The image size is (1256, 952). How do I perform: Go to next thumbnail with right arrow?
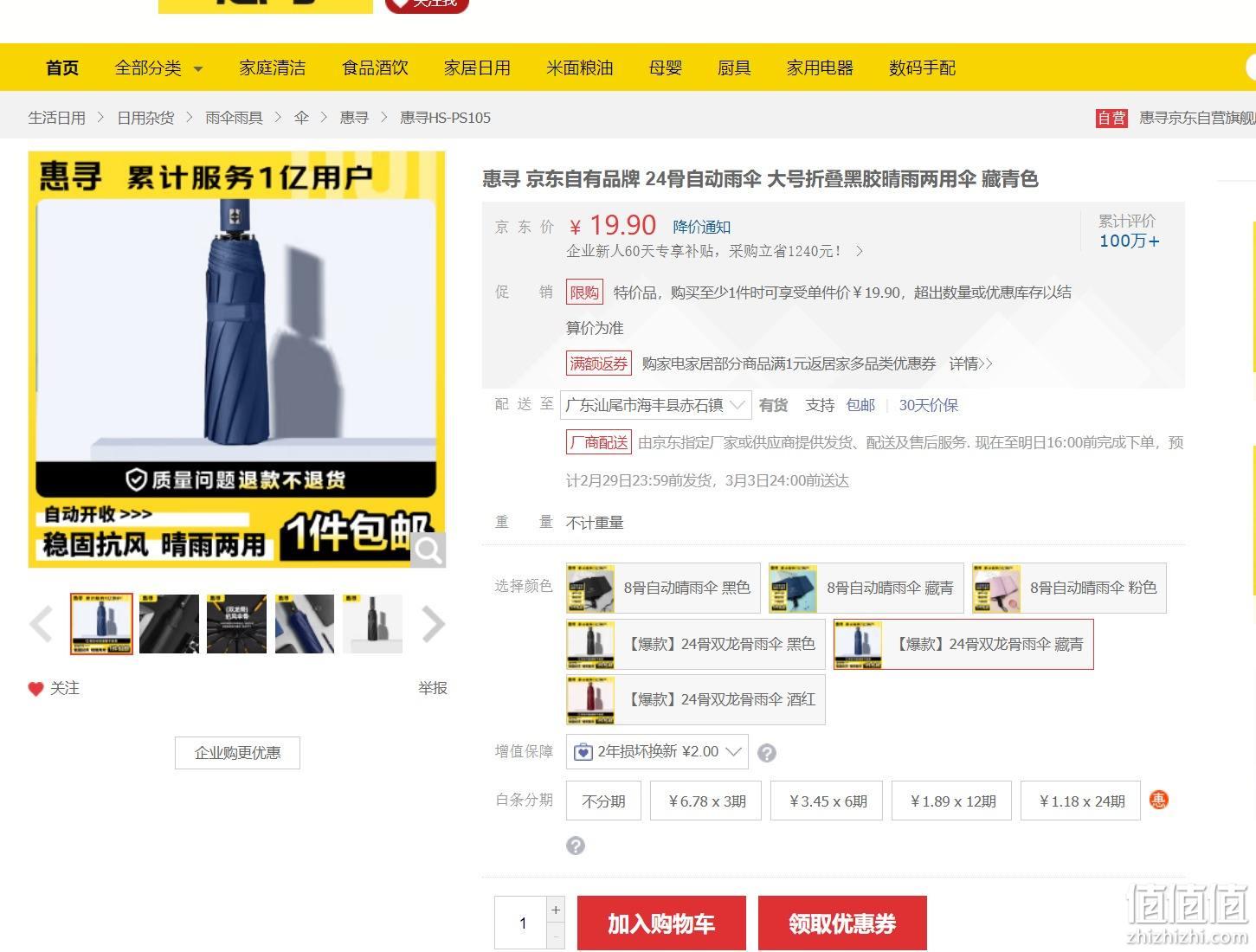point(433,624)
